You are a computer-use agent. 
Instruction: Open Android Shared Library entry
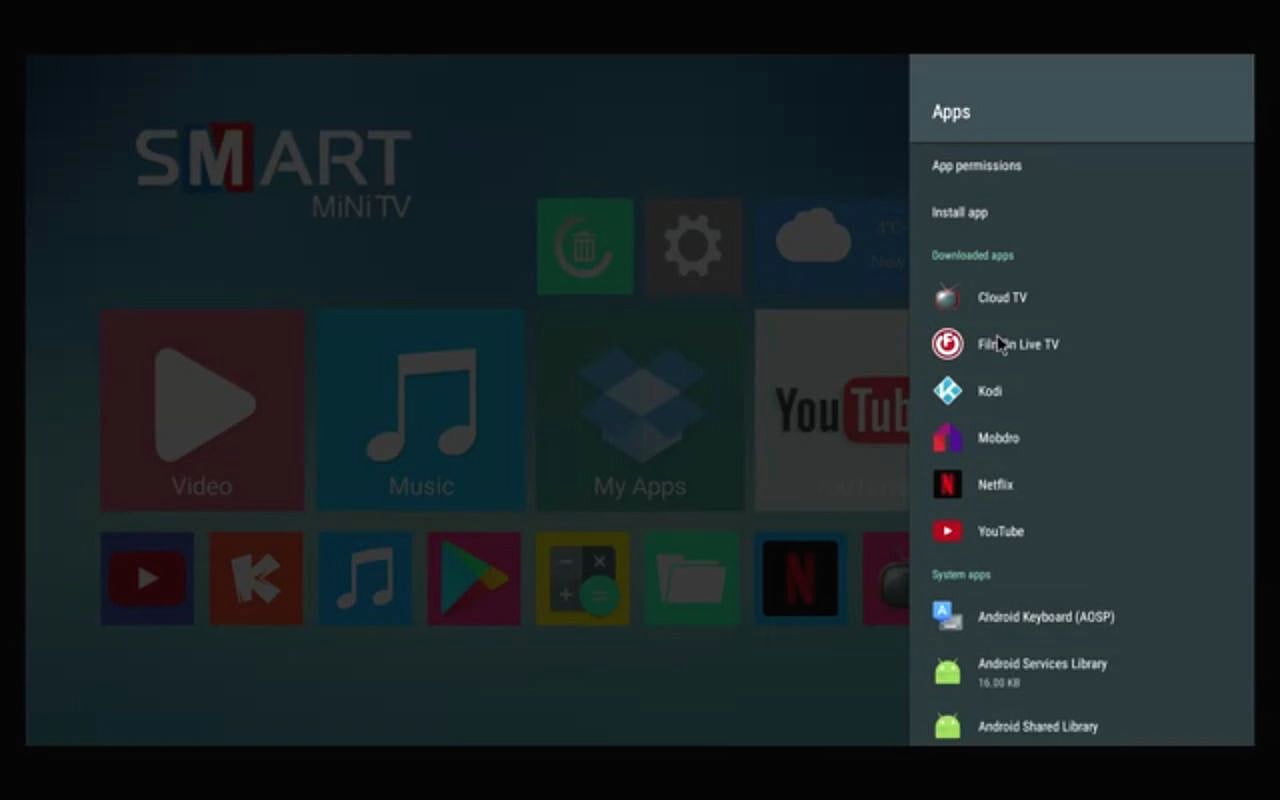1038,727
